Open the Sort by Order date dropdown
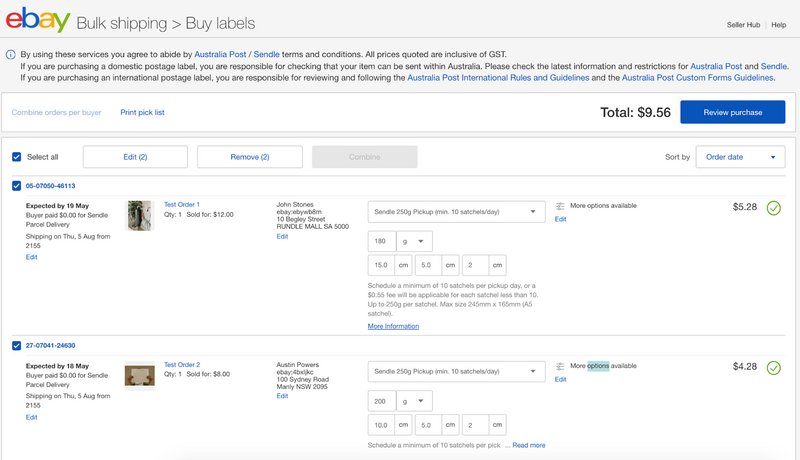800x460 pixels. coord(740,157)
